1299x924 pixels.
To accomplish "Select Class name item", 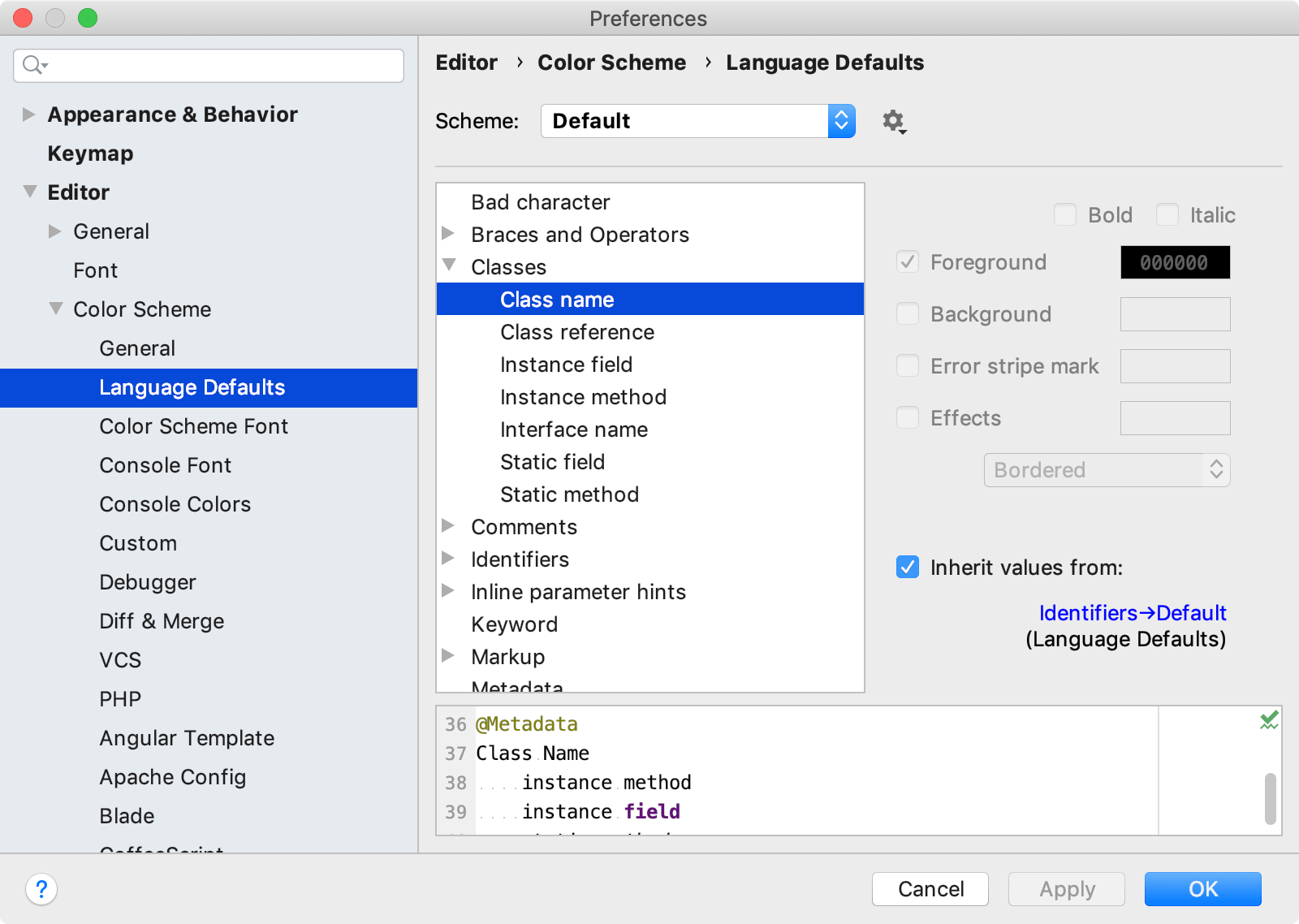I will click(x=650, y=299).
